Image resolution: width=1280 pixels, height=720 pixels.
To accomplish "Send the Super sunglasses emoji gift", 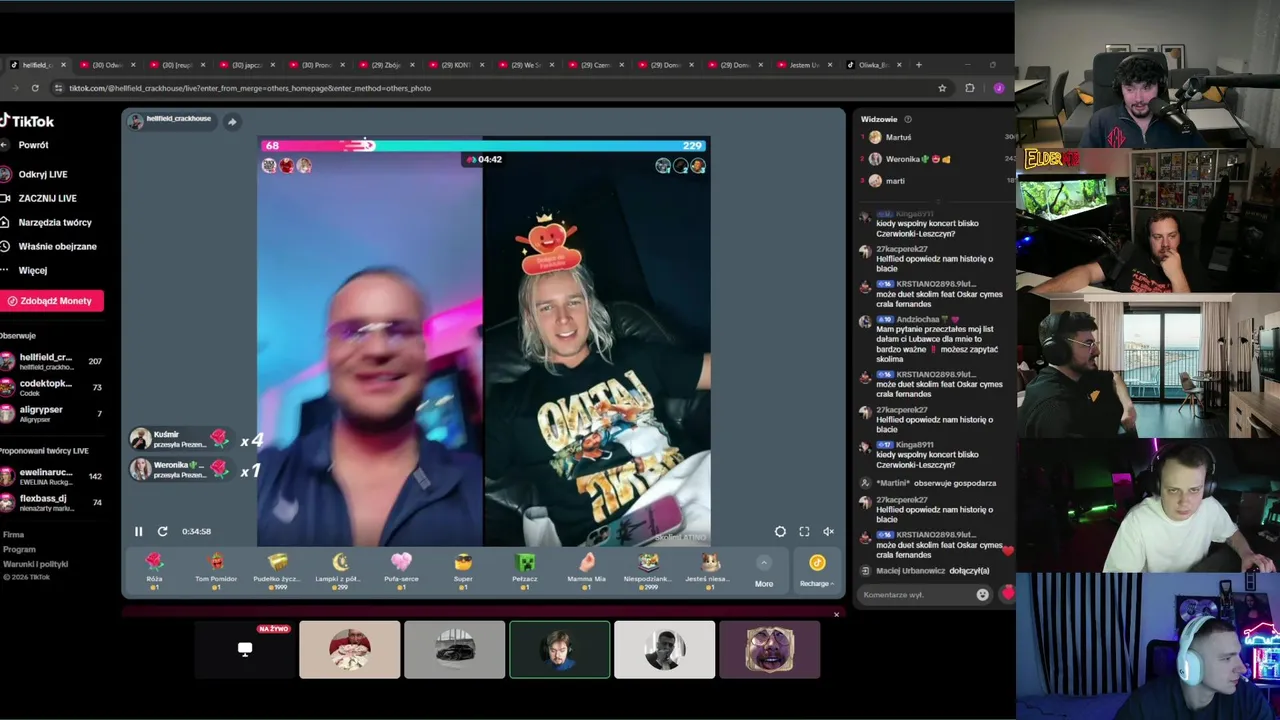I will point(463,570).
